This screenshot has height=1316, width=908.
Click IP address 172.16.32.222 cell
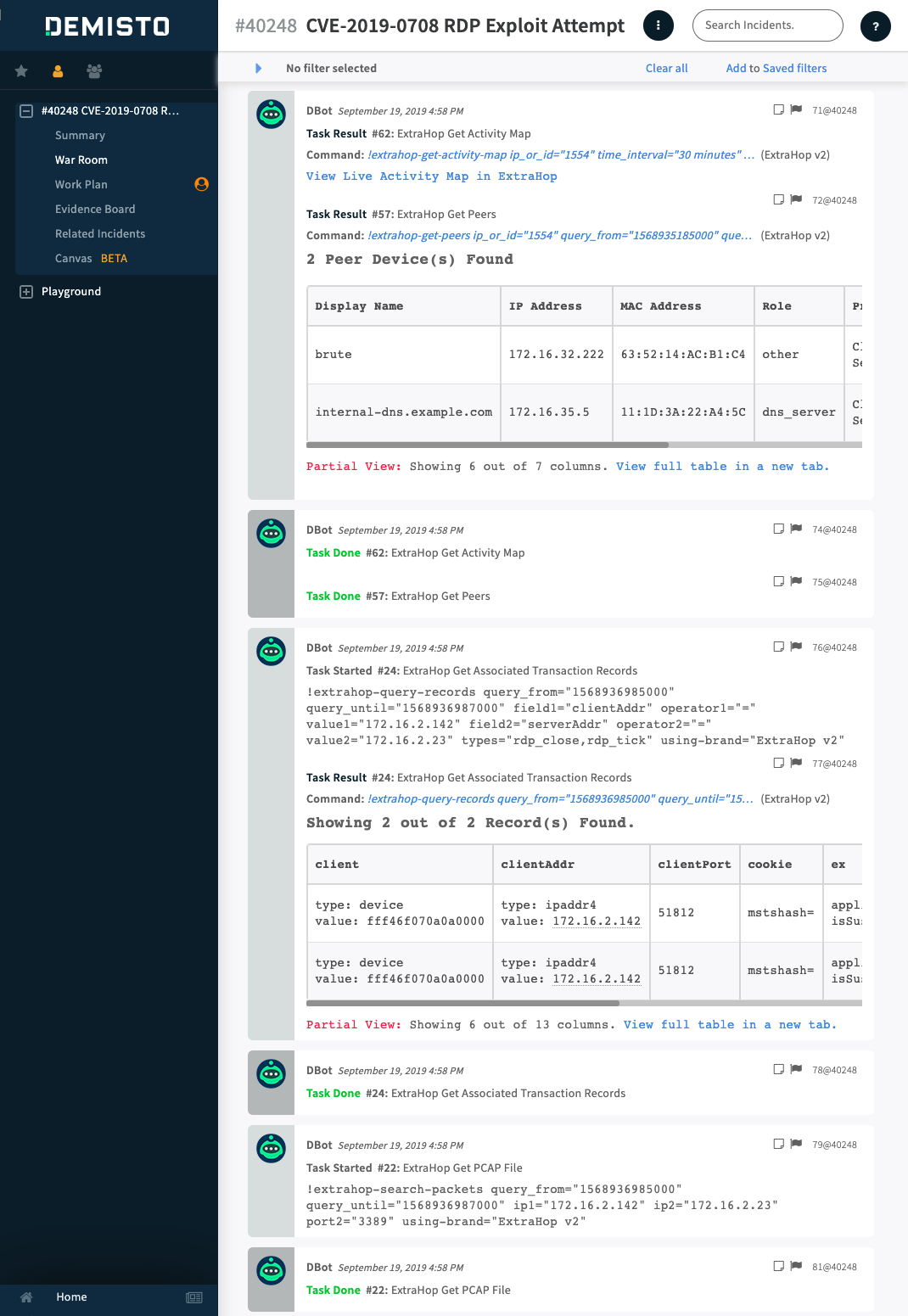pos(557,354)
